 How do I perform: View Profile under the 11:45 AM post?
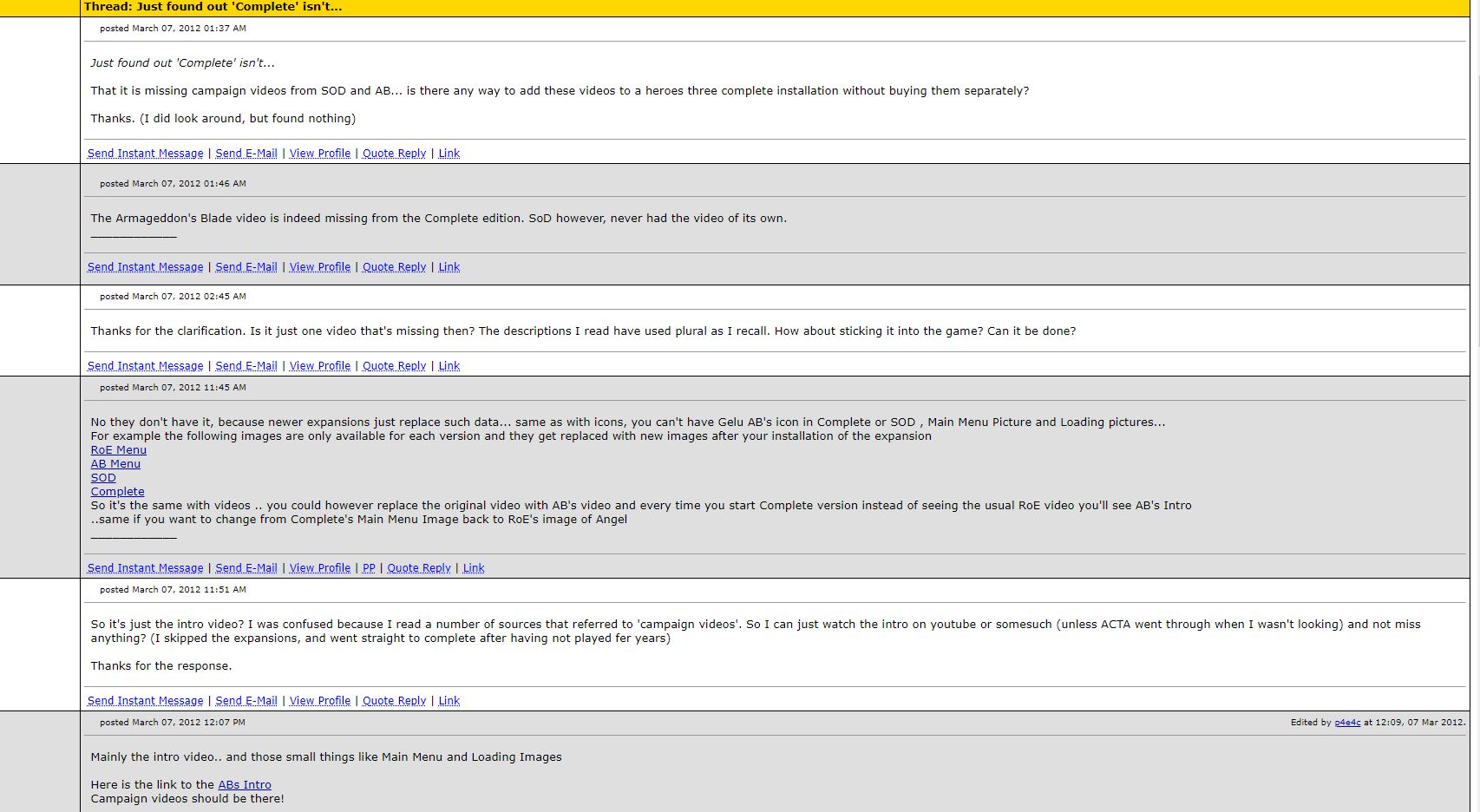tap(320, 568)
